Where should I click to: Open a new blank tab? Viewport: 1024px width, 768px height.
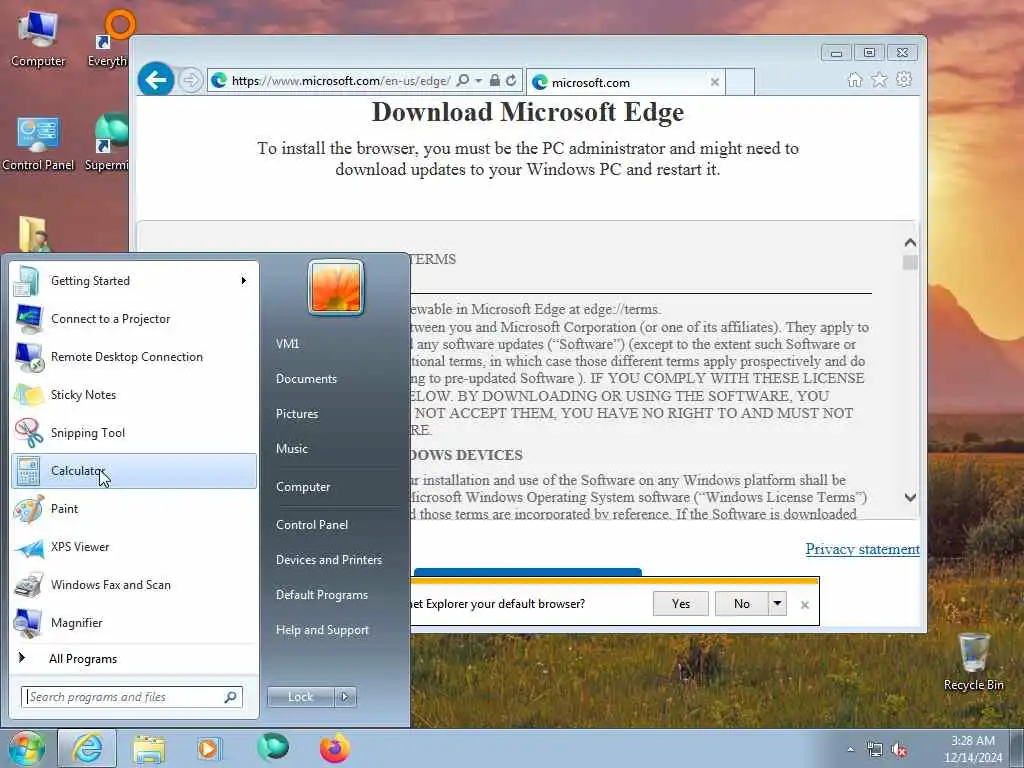coord(740,82)
